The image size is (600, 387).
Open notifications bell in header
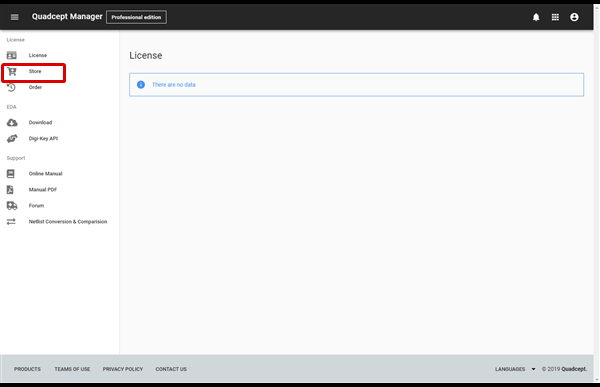536,17
